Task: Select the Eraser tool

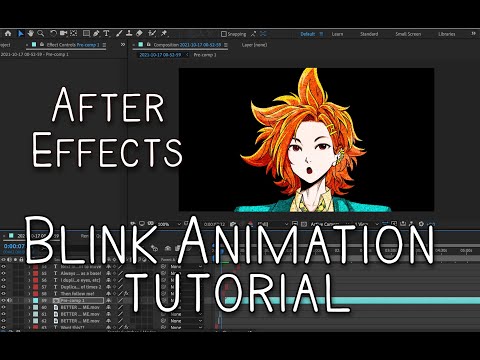Action: click(139, 33)
